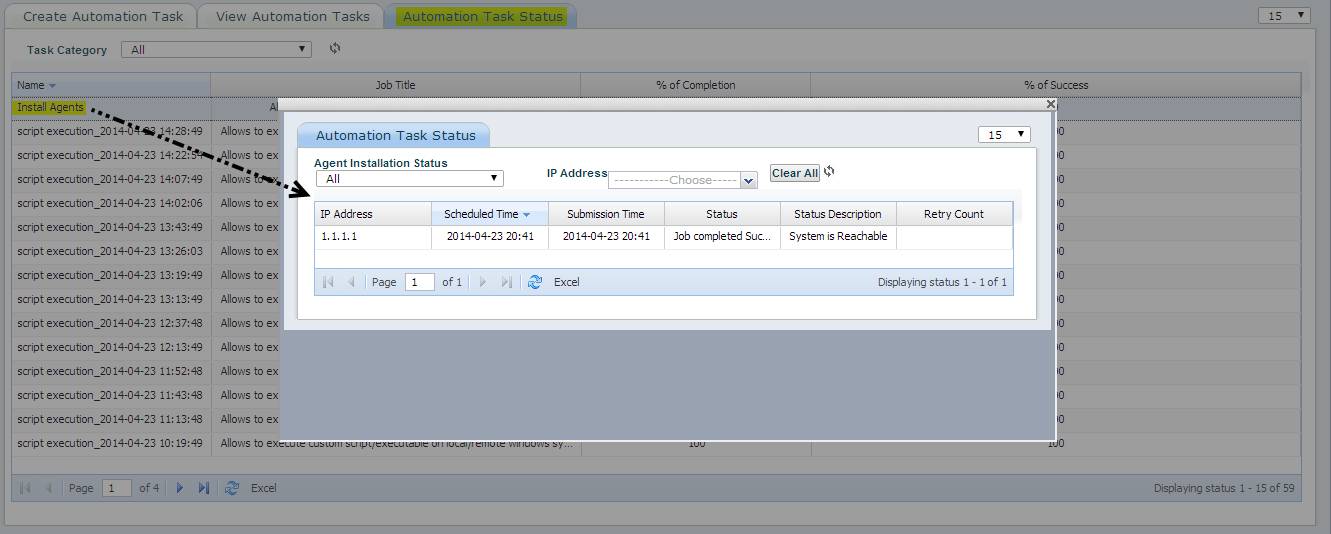Go to last page in popup pager
Image resolution: width=1331 pixels, height=534 pixels.
pyautogui.click(x=506, y=282)
